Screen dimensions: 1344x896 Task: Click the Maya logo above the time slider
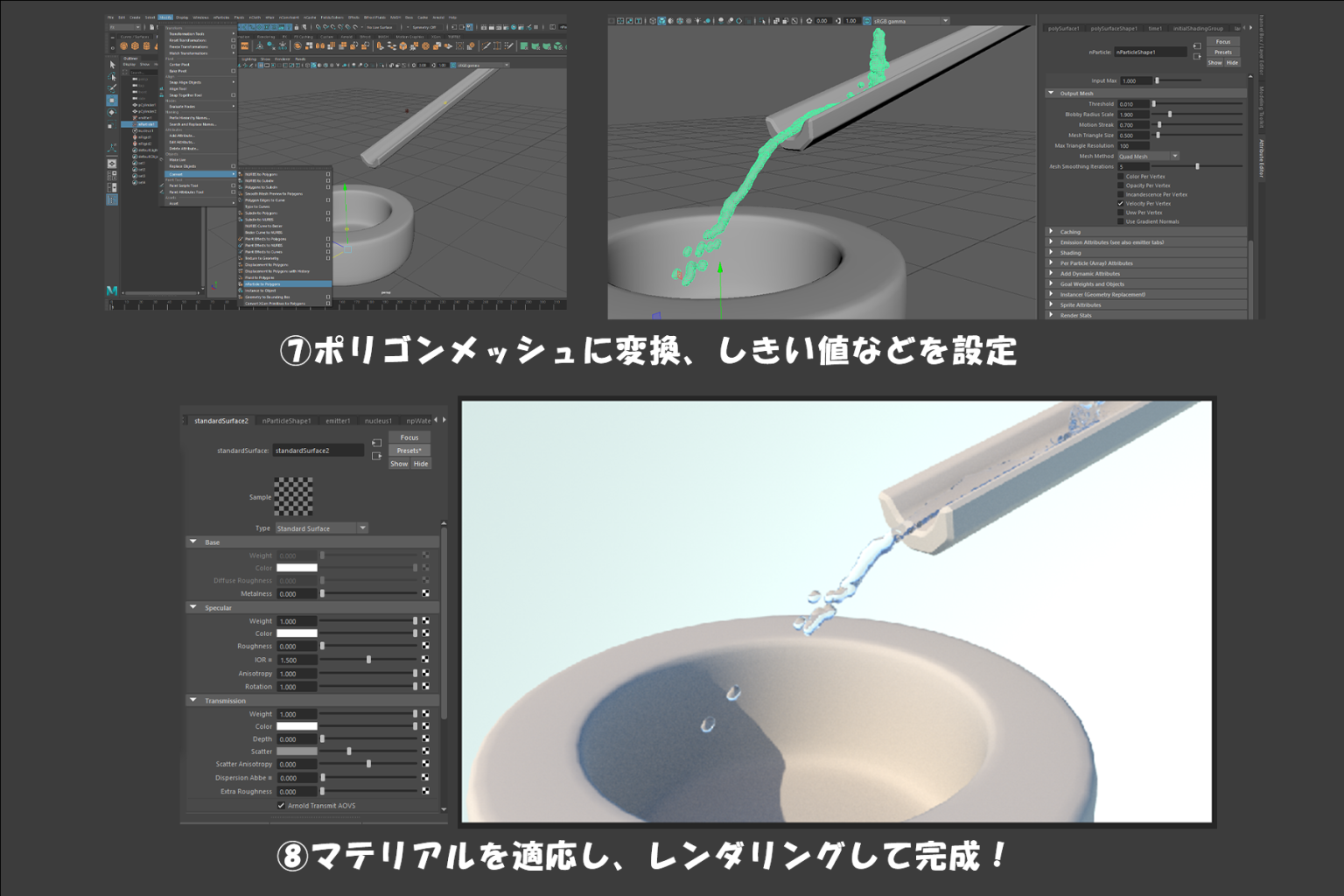pos(110,289)
